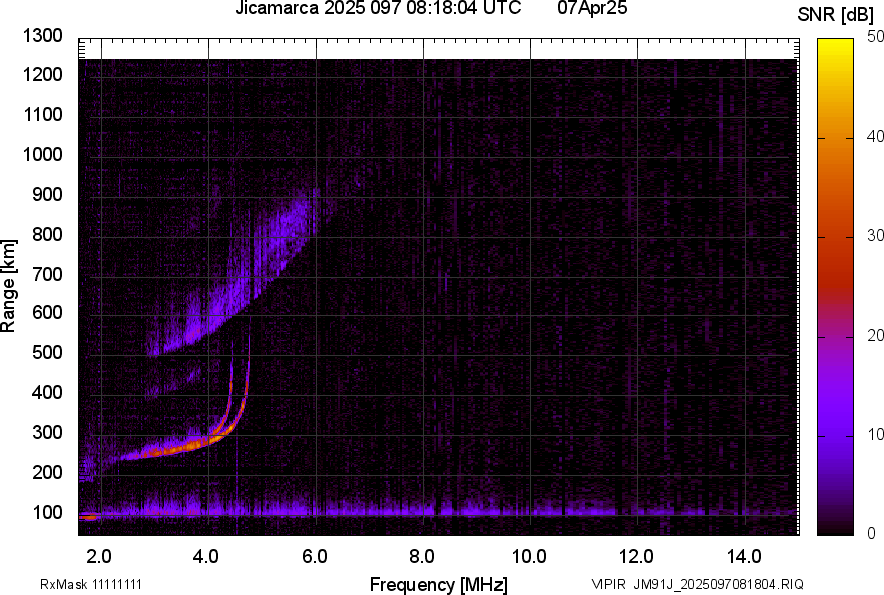Click the frequency tick label '8.0'

click(x=422, y=556)
